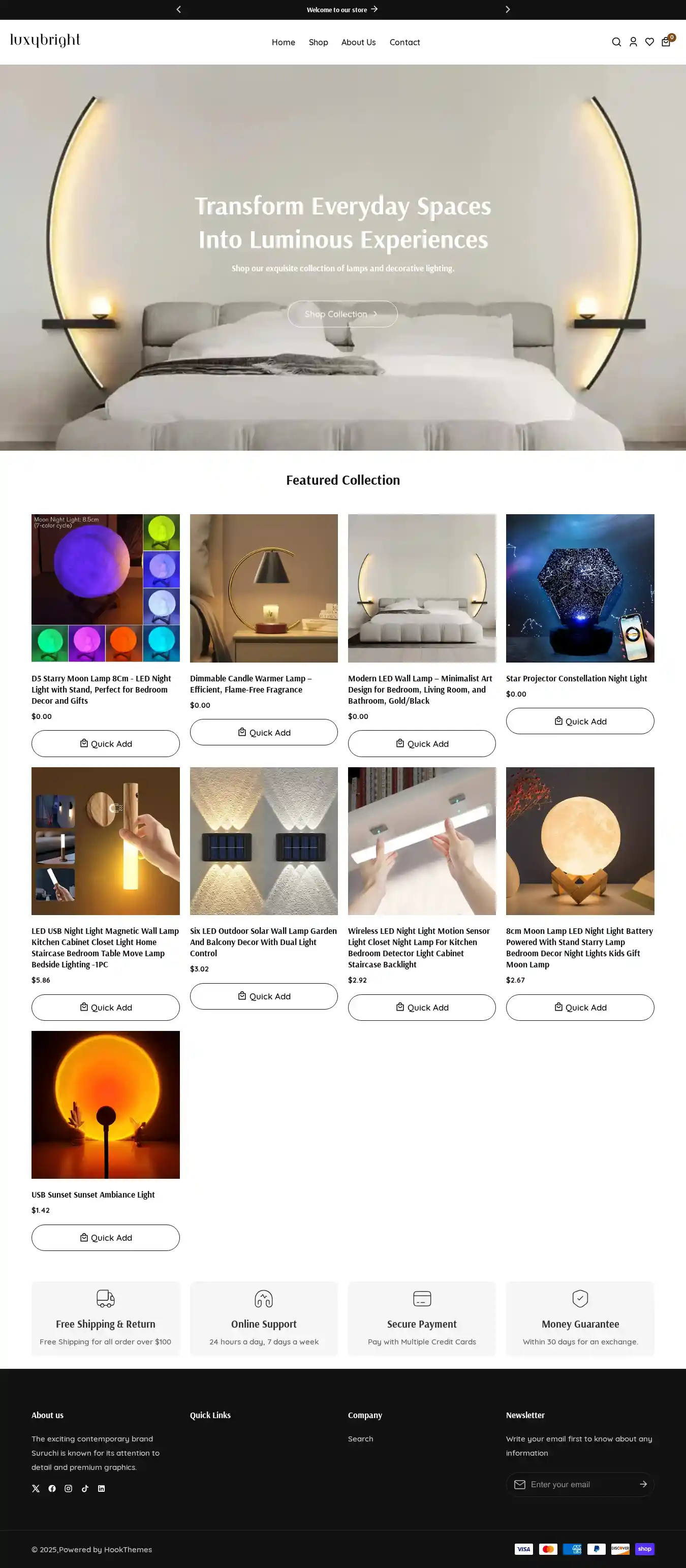
Task: Open the shopping cart bag icon
Action: pos(666,42)
